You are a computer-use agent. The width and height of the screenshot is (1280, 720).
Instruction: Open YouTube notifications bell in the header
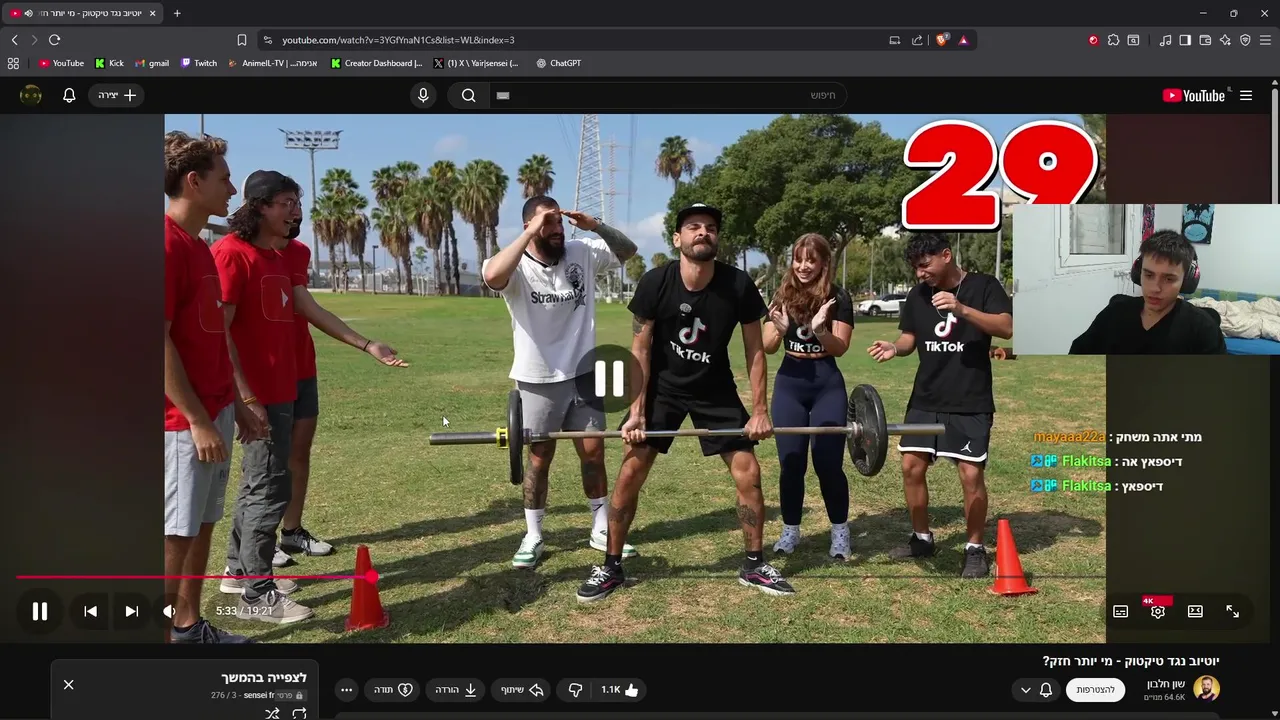point(69,95)
